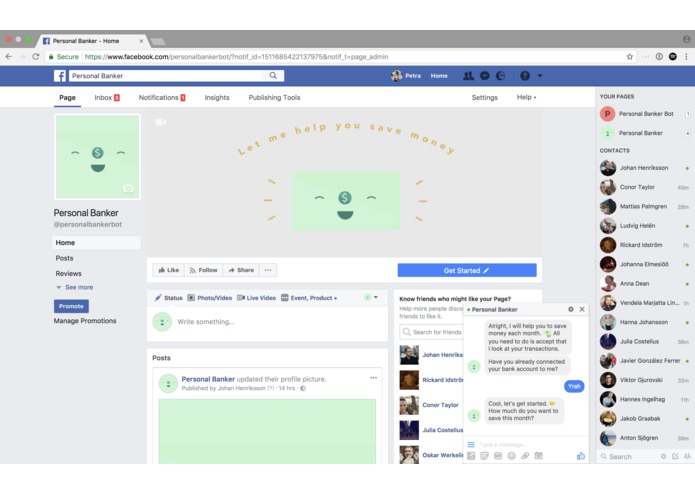695x494 pixels.
Task: Click the camera icon on the profile picture
Action: point(128,189)
